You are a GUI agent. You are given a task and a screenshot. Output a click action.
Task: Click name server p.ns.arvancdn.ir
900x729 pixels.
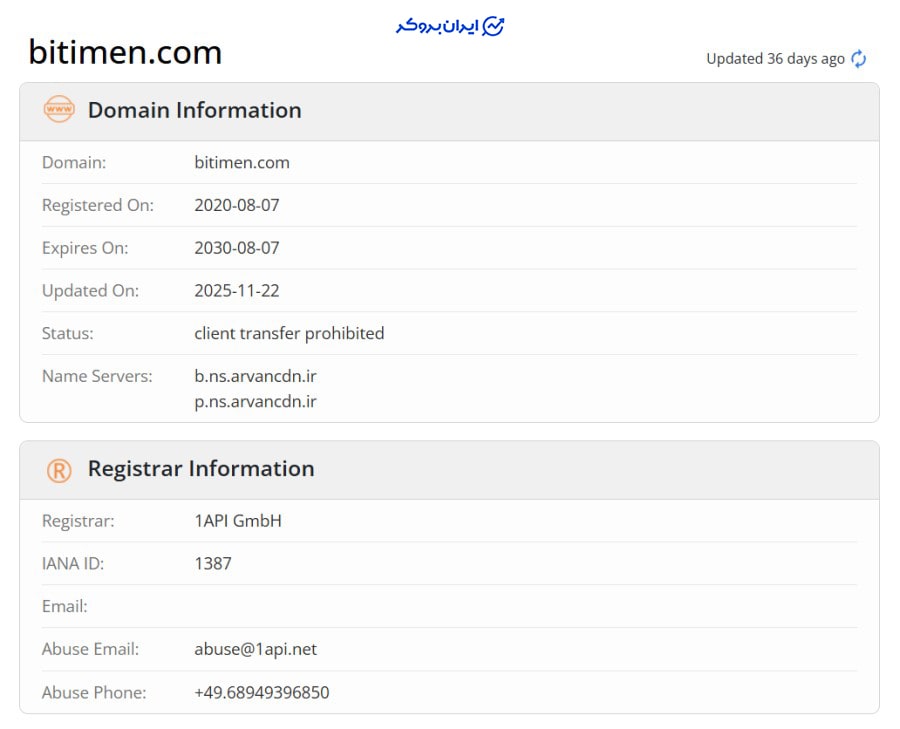click(255, 402)
